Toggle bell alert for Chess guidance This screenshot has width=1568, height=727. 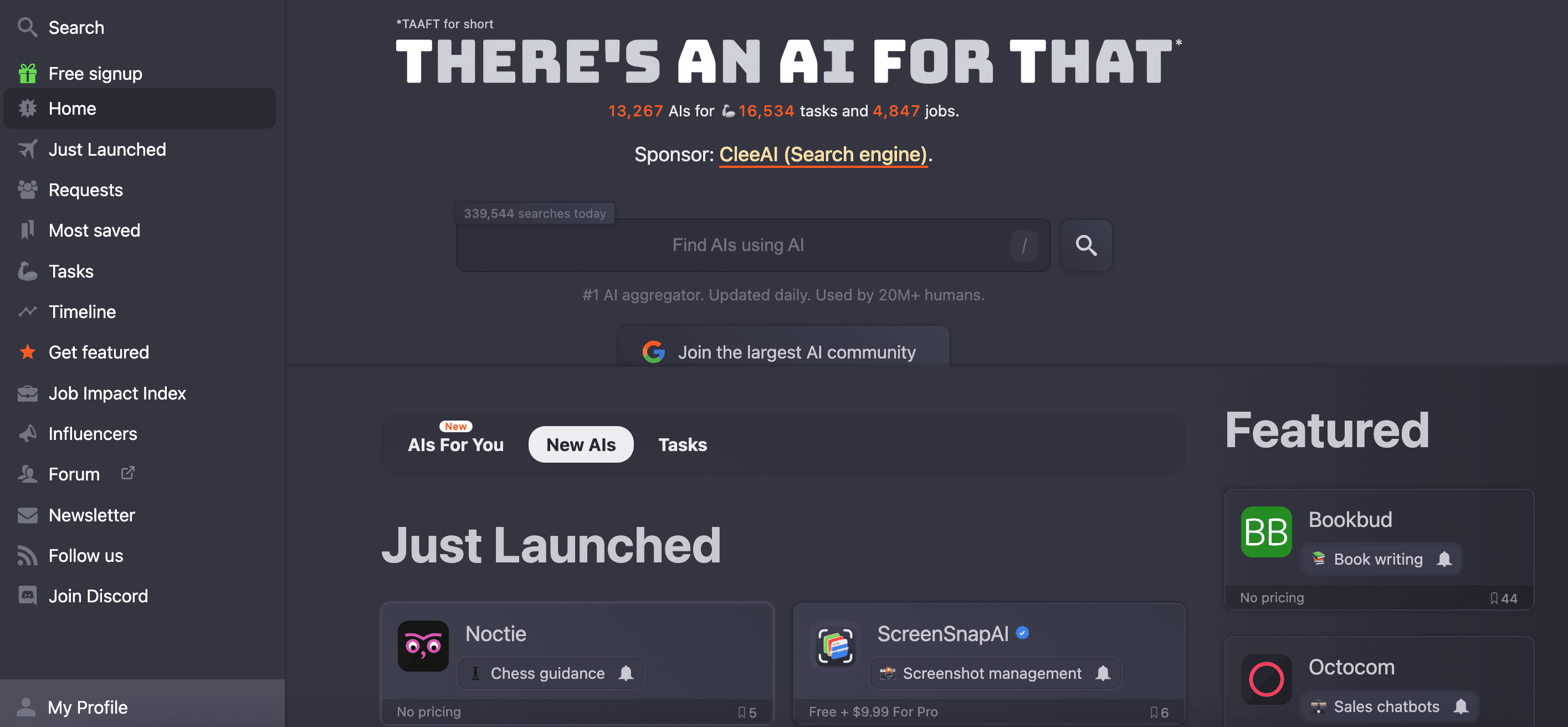pos(626,673)
